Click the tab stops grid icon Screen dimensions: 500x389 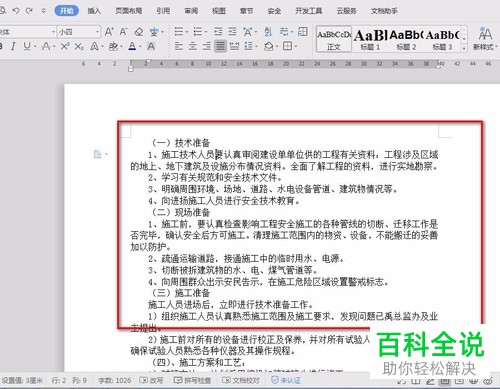coord(303,32)
